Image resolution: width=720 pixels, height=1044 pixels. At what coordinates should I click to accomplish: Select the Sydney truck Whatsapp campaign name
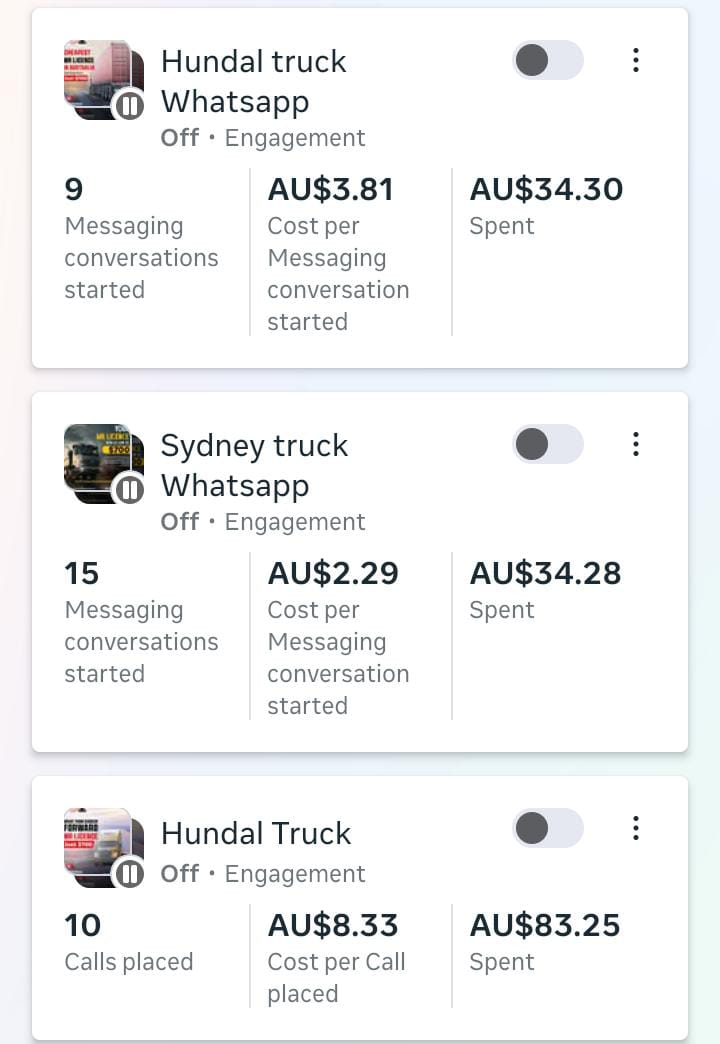click(x=254, y=465)
